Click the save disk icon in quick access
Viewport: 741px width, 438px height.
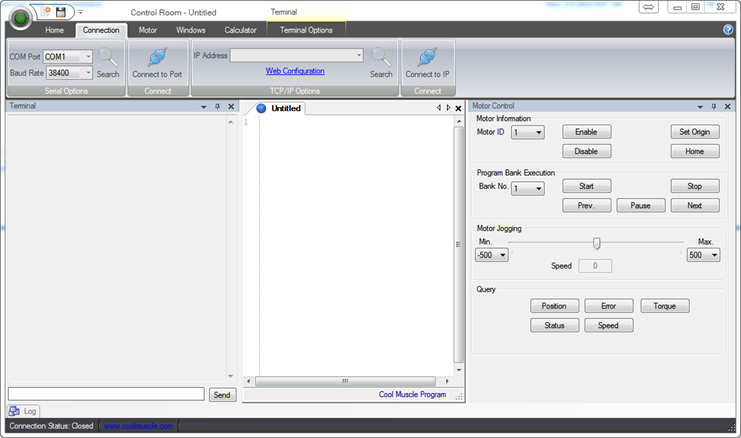[x=61, y=11]
